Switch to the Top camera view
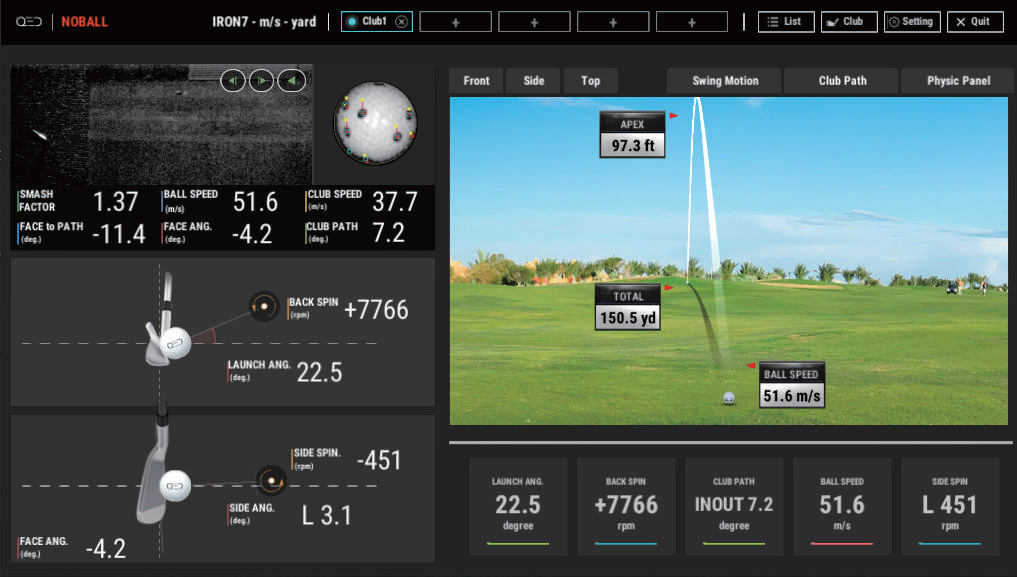Image resolution: width=1017 pixels, height=577 pixels. pos(591,81)
